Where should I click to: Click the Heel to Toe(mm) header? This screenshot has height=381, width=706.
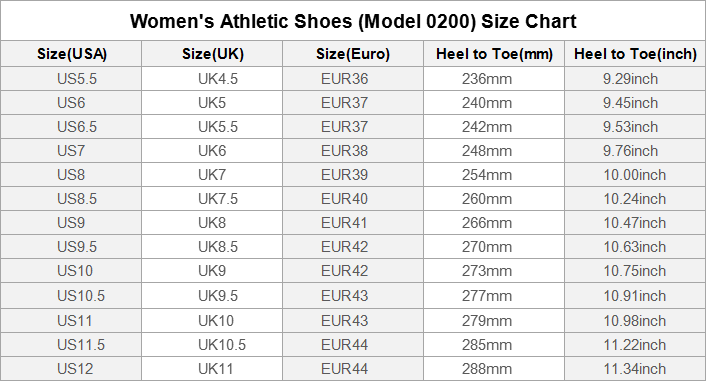[x=494, y=54]
